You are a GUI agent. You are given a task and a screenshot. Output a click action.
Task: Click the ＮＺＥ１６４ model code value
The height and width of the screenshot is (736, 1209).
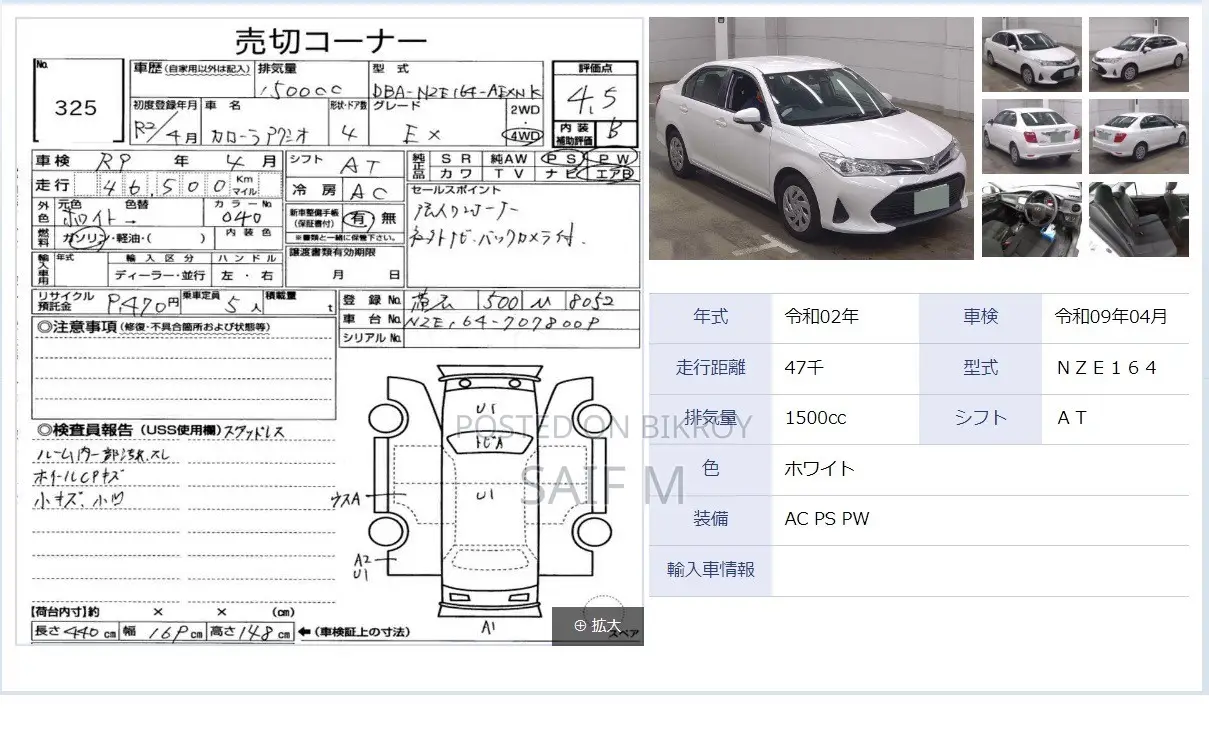point(1107,368)
